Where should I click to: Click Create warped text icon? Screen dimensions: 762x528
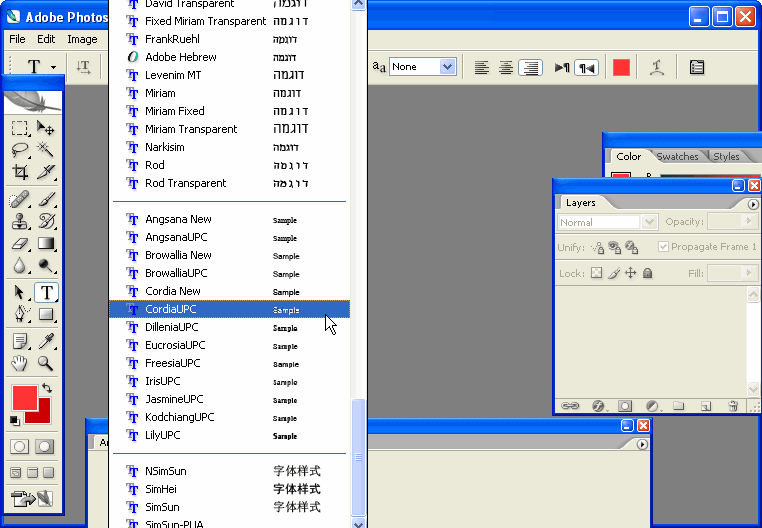pyautogui.click(x=657, y=67)
